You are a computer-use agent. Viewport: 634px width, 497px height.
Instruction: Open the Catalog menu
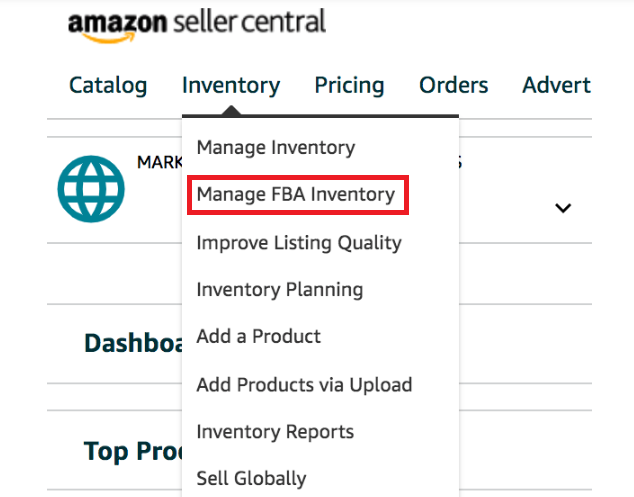[x=108, y=86]
